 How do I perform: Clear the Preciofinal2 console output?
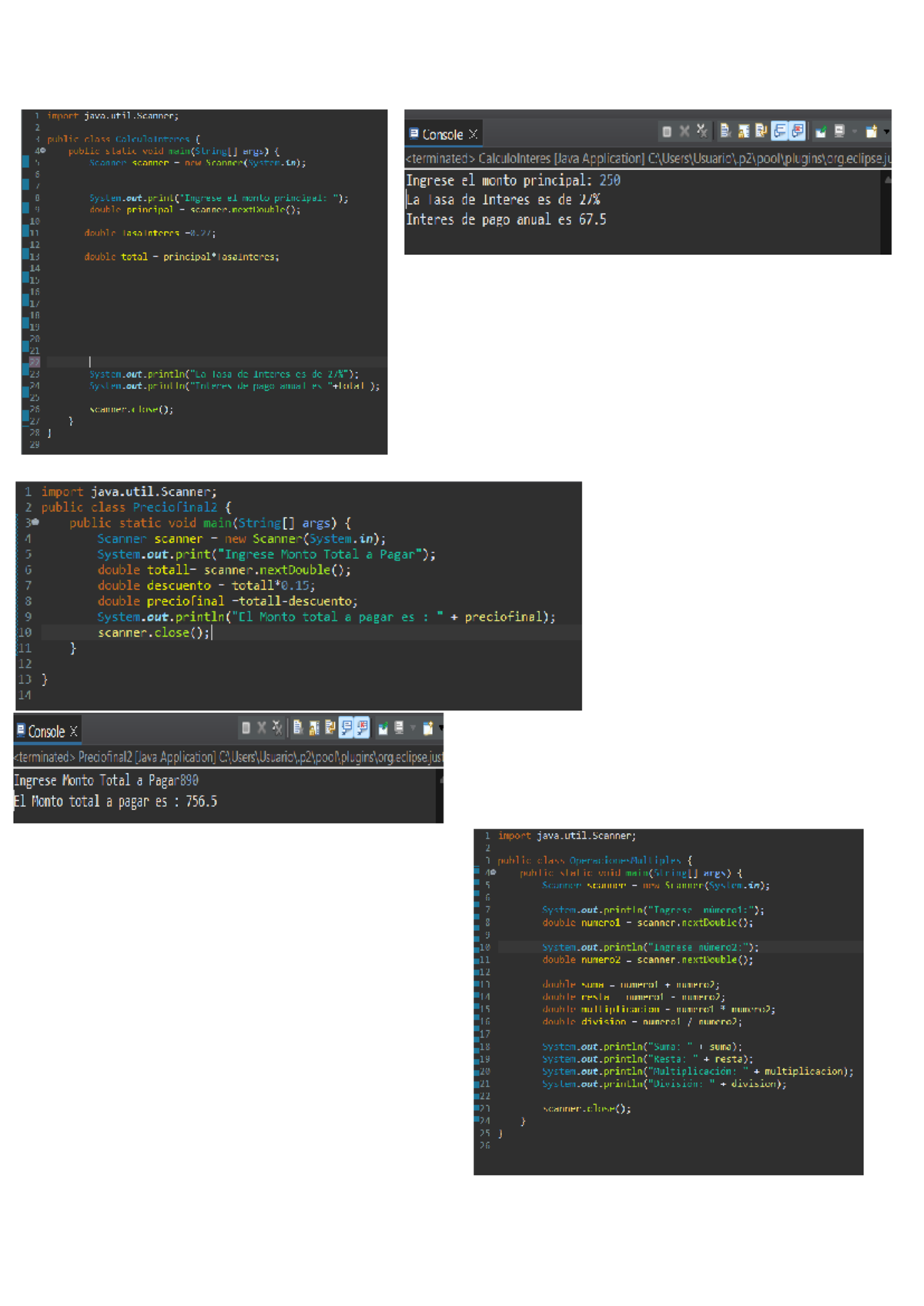[298, 728]
